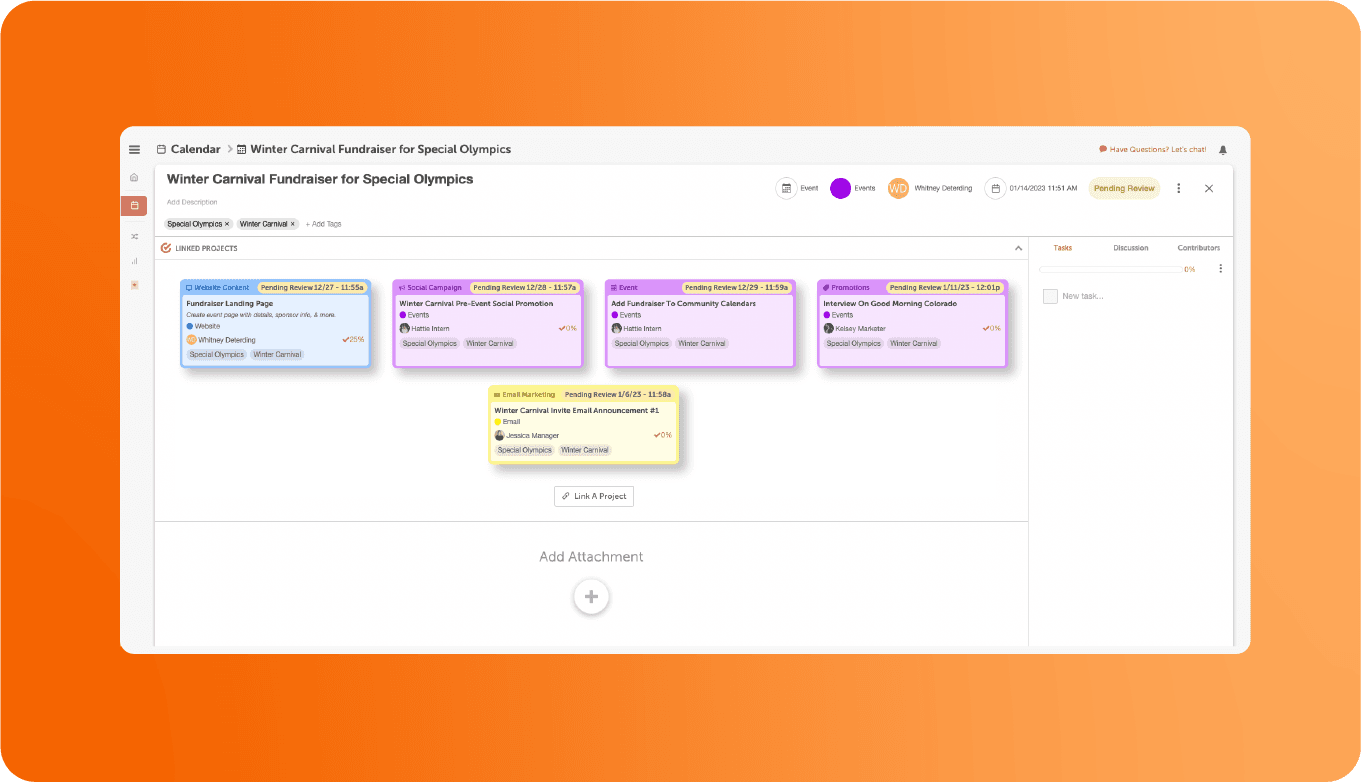Remove the Special Olympics tag
Screen dimensions: 1361x782
228,223
